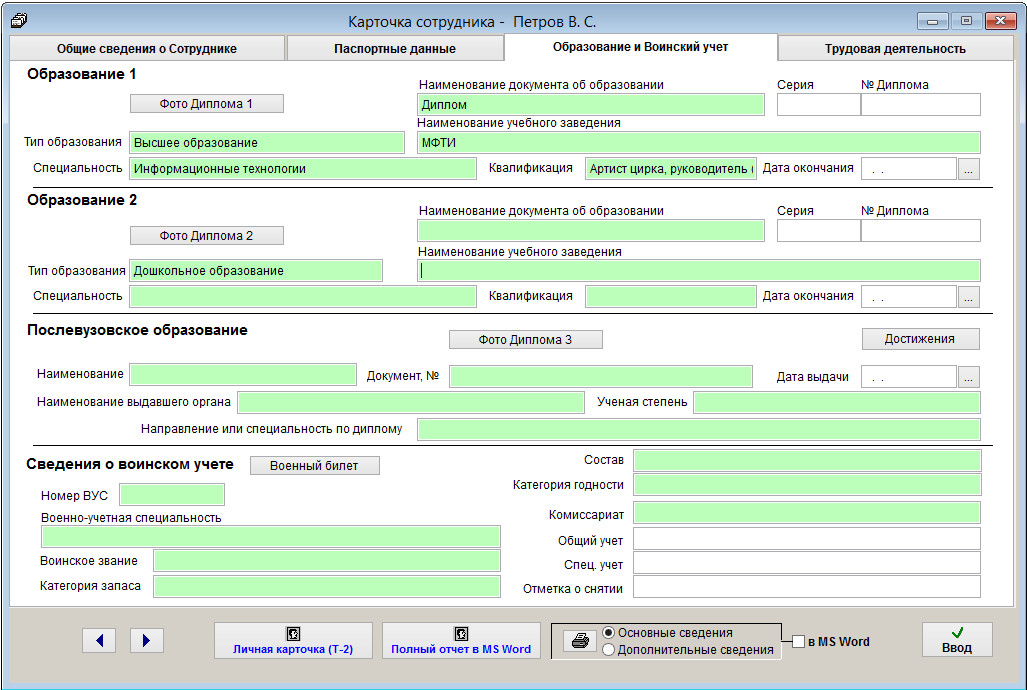Click the Отметка о снятии field
The height and width of the screenshot is (690, 1027).
(807, 587)
